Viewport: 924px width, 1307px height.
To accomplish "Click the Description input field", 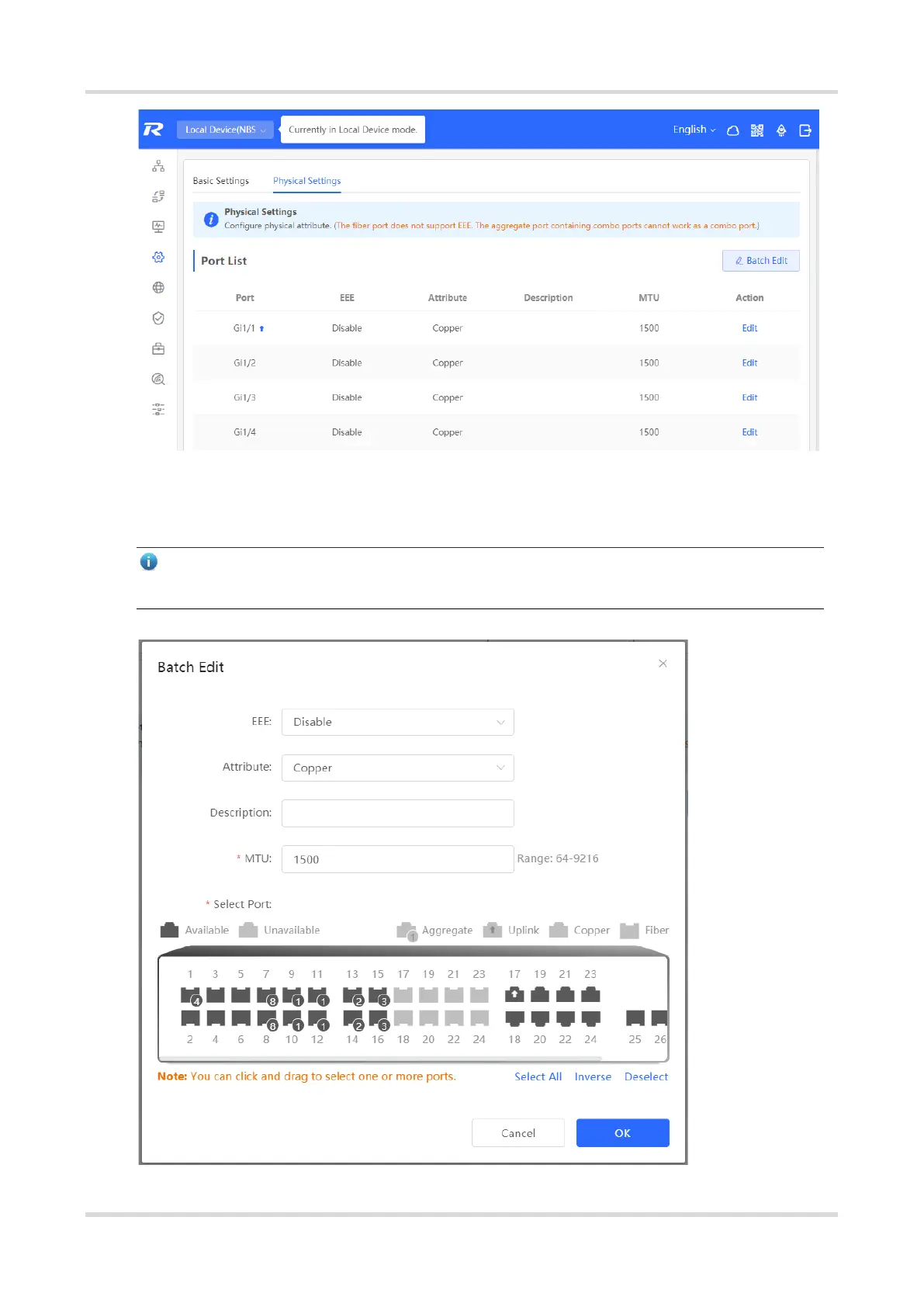I will click(x=397, y=813).
